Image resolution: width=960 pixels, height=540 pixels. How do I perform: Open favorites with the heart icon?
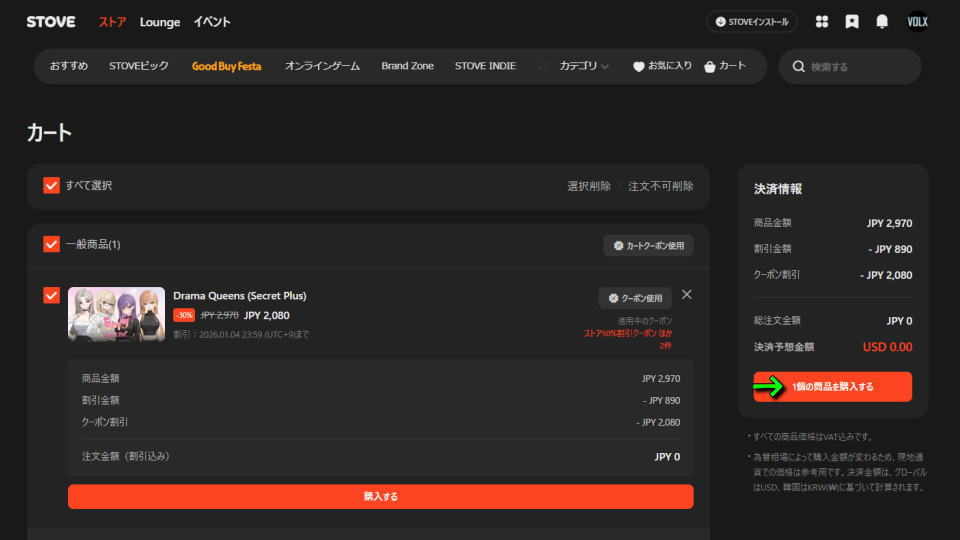pos(639,67)
